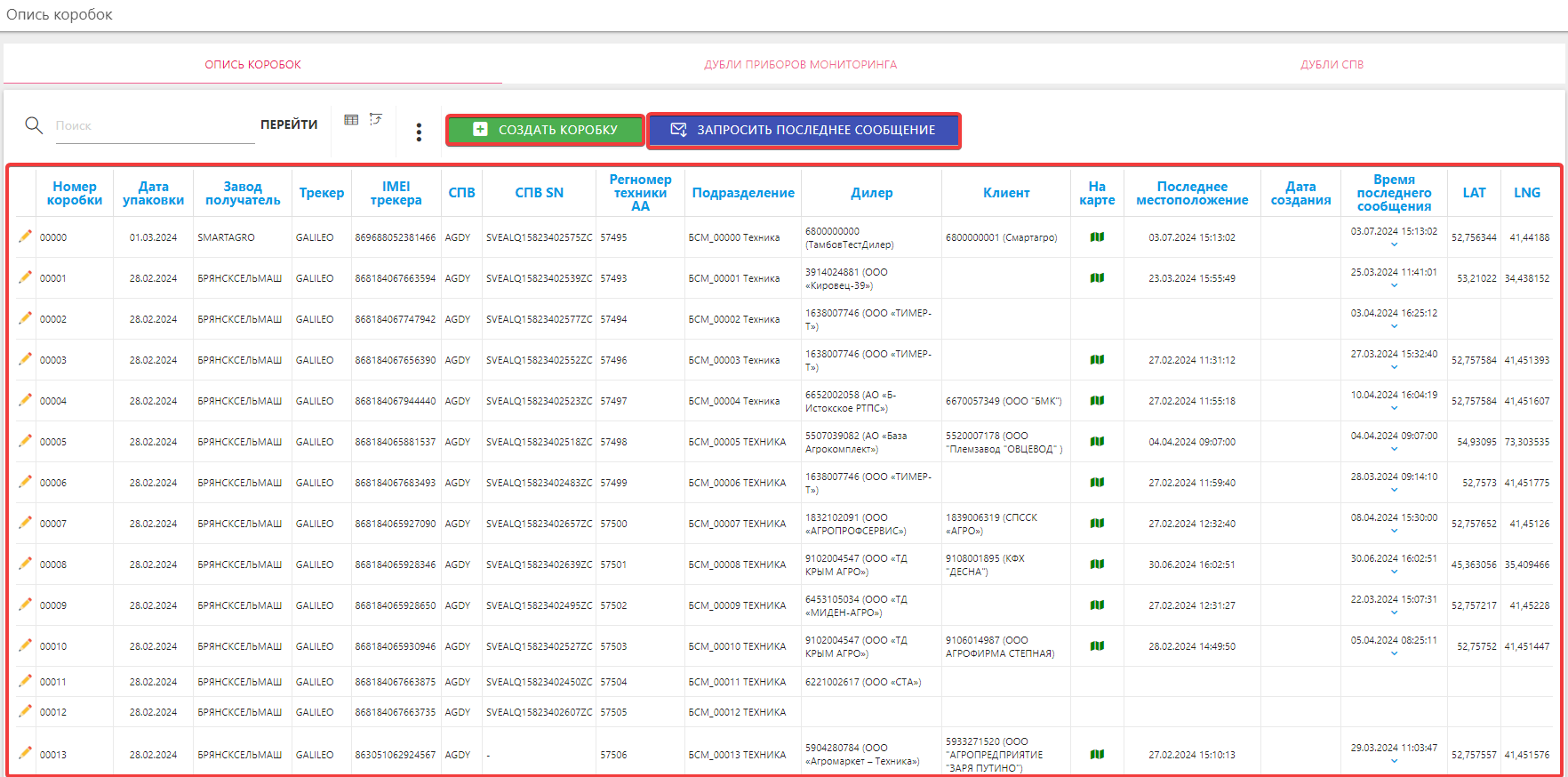Expand last message chevron for 25.03.2024 11:41:01
Viewport: 1568px width, 777px height.
[1394, 285]
